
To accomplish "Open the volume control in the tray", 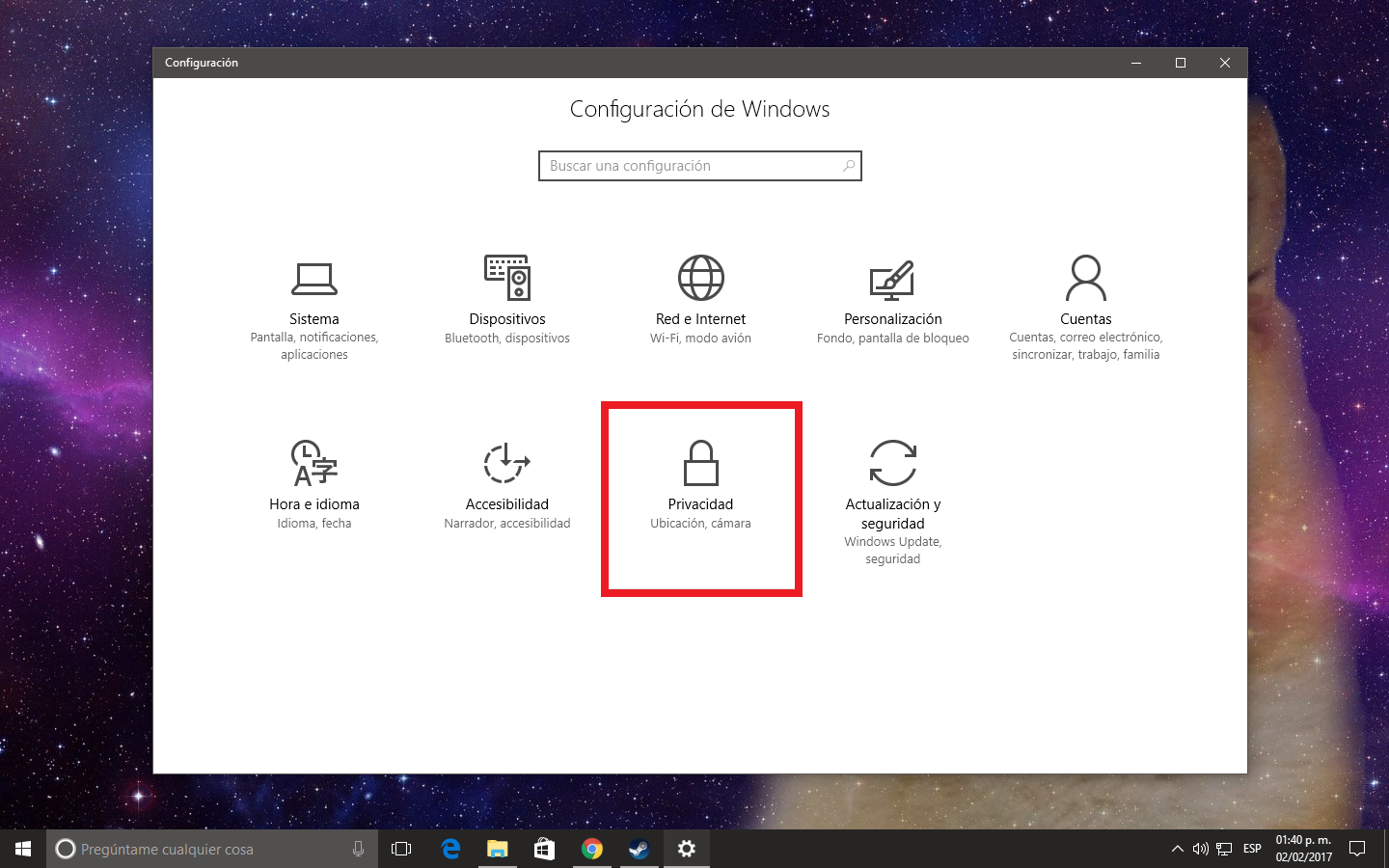I will coord(1201,849).
